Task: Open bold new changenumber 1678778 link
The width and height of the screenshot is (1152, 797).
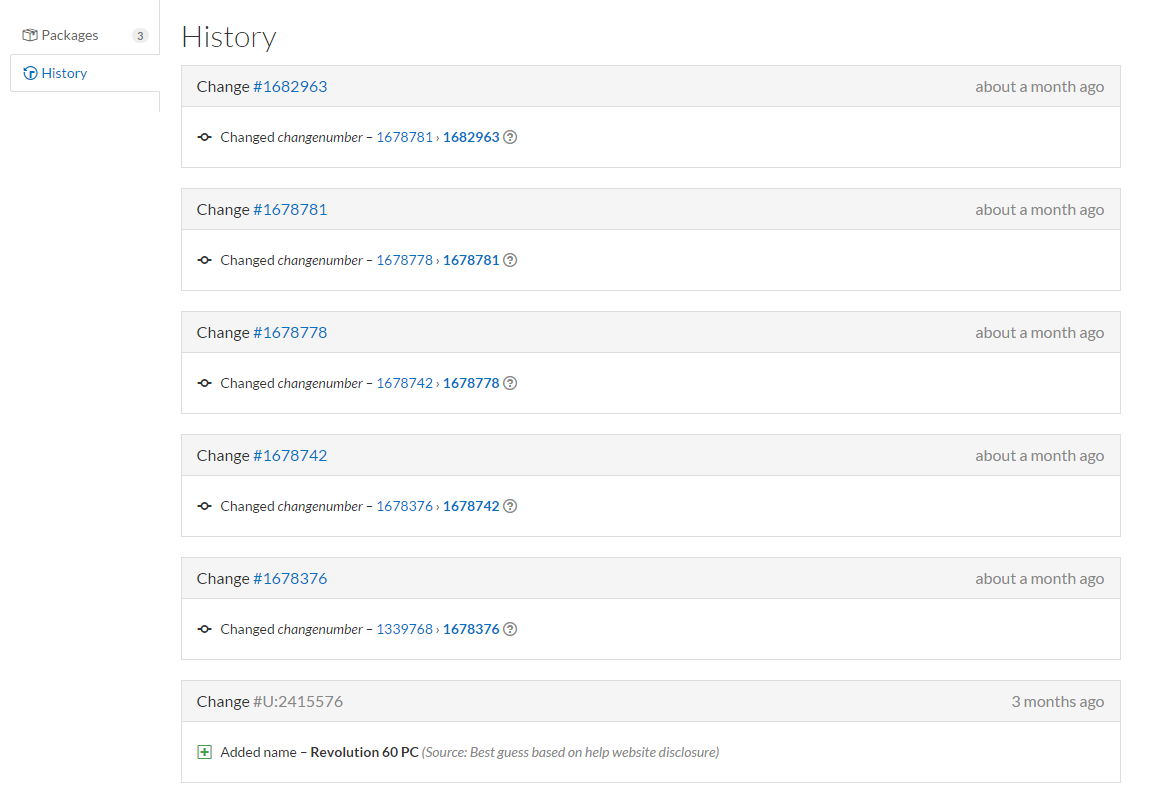Action: pyautogui.click(x=471, y=383)
